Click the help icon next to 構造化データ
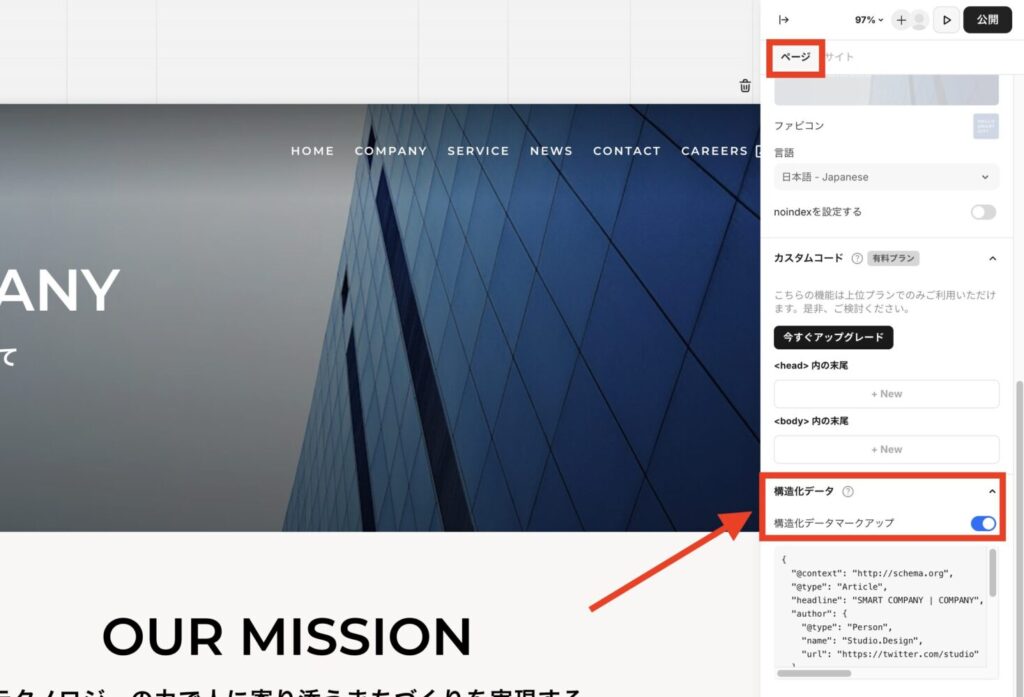This screenshot has height=697, width=1024. tap(848, 491)
